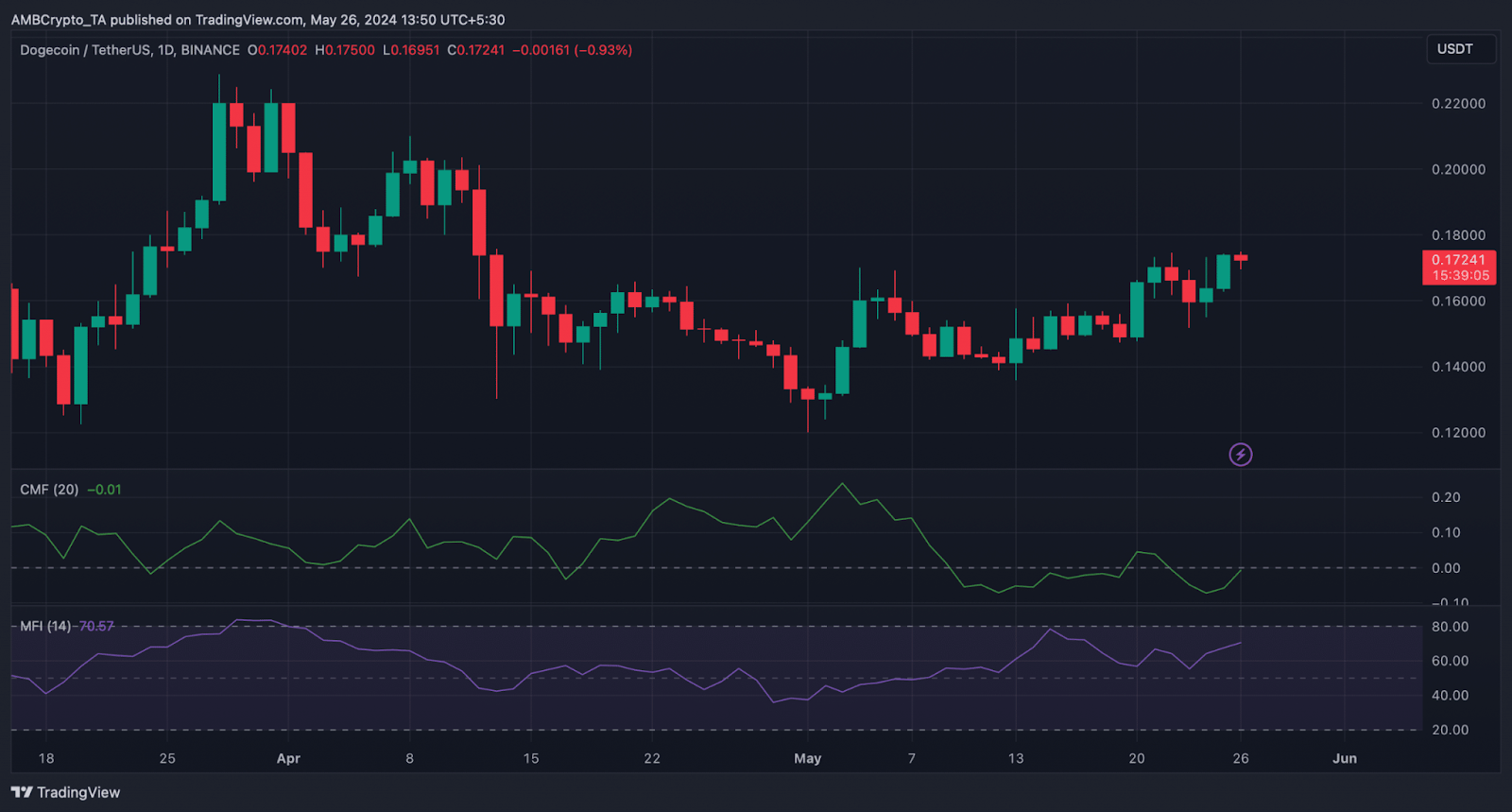This screenshot has width=1512, height=812.
Task: Click the MFI value 70.57 readout
Action: [96, 626]
